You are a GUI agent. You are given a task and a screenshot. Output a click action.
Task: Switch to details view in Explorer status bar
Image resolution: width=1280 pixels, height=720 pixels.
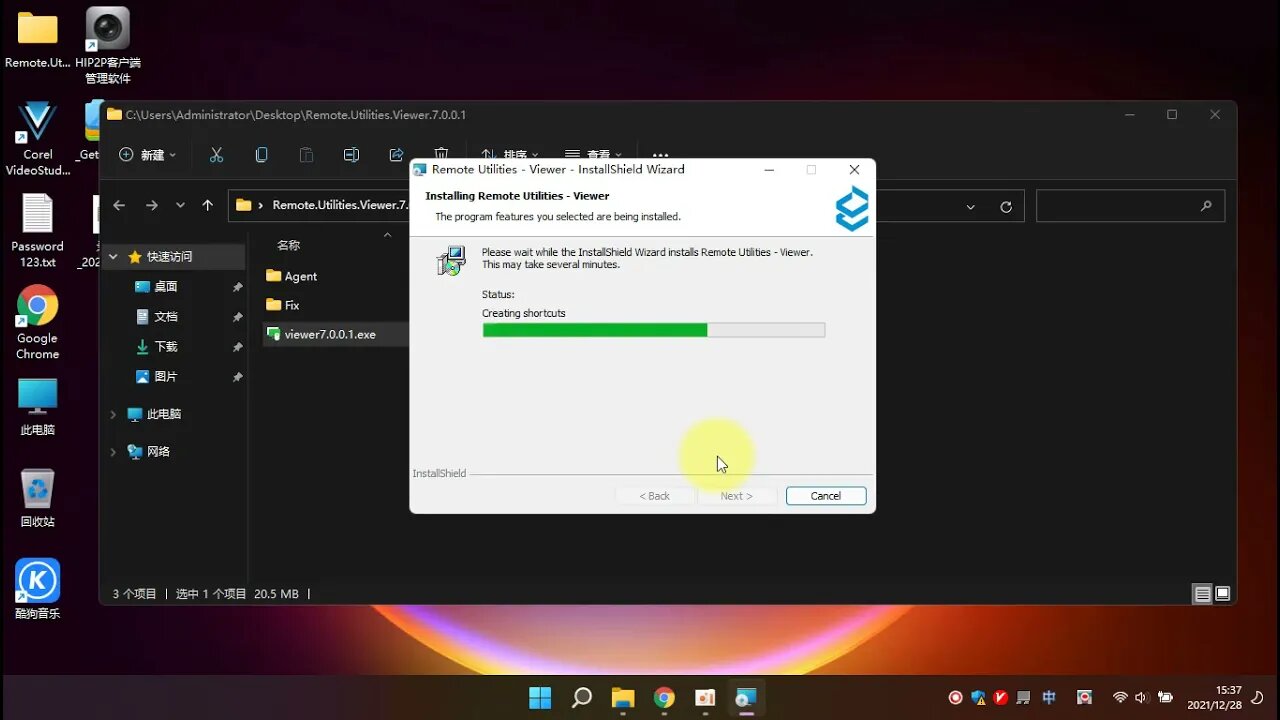point(1203,594)
